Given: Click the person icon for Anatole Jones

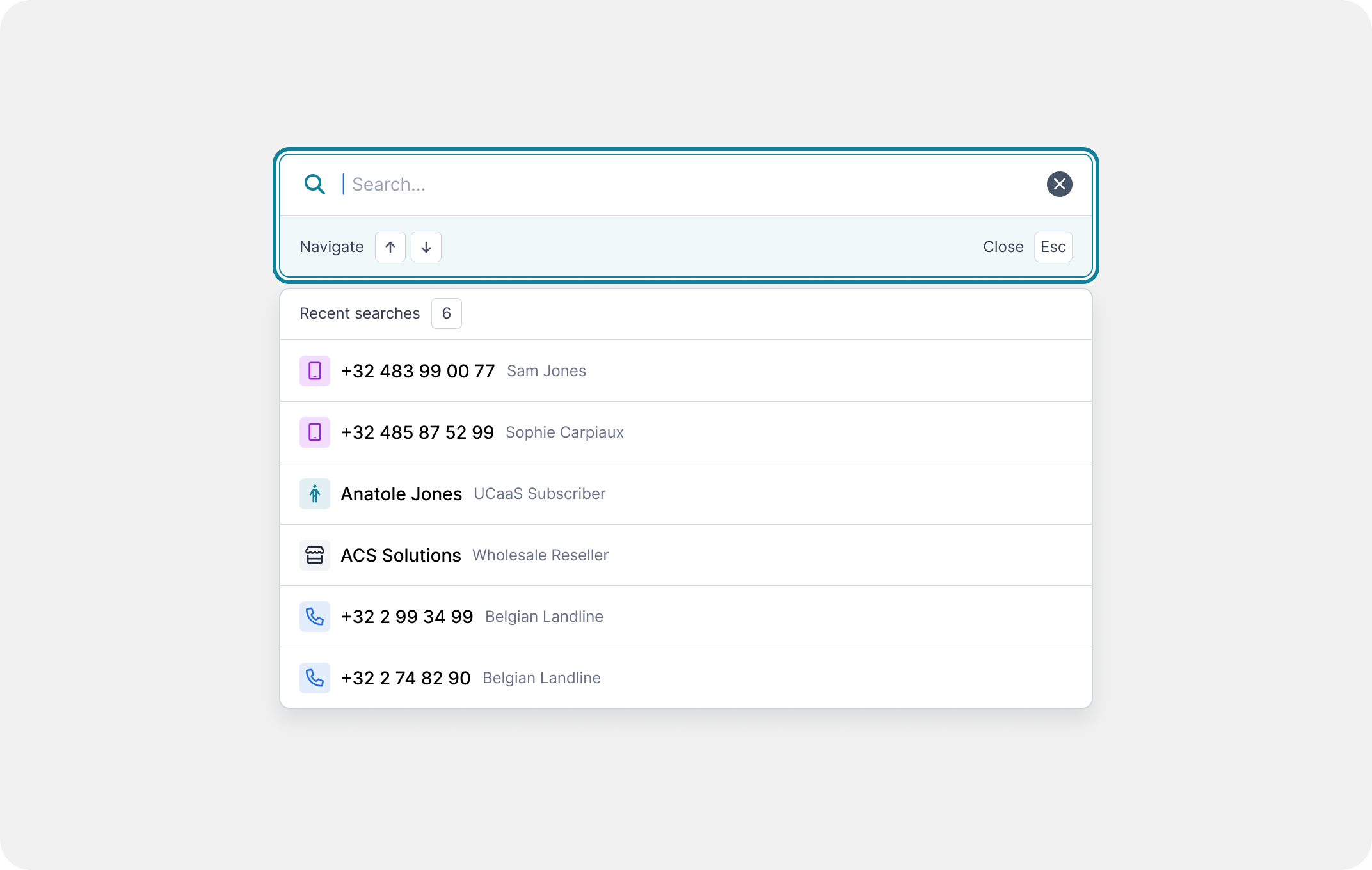Looking at the screenshot, I should pyautogui.click(x=315, y=494).
